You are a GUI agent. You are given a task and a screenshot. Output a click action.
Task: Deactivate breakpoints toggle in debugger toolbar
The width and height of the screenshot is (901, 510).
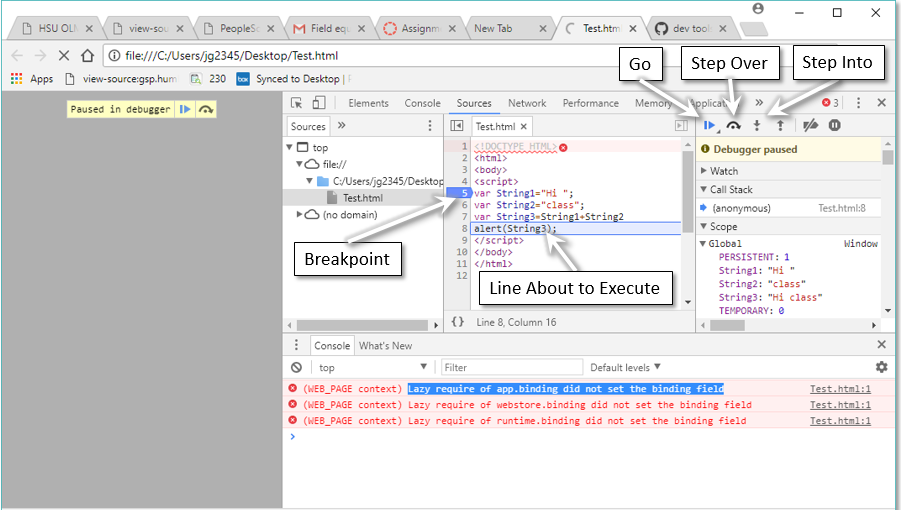[811, 126]
